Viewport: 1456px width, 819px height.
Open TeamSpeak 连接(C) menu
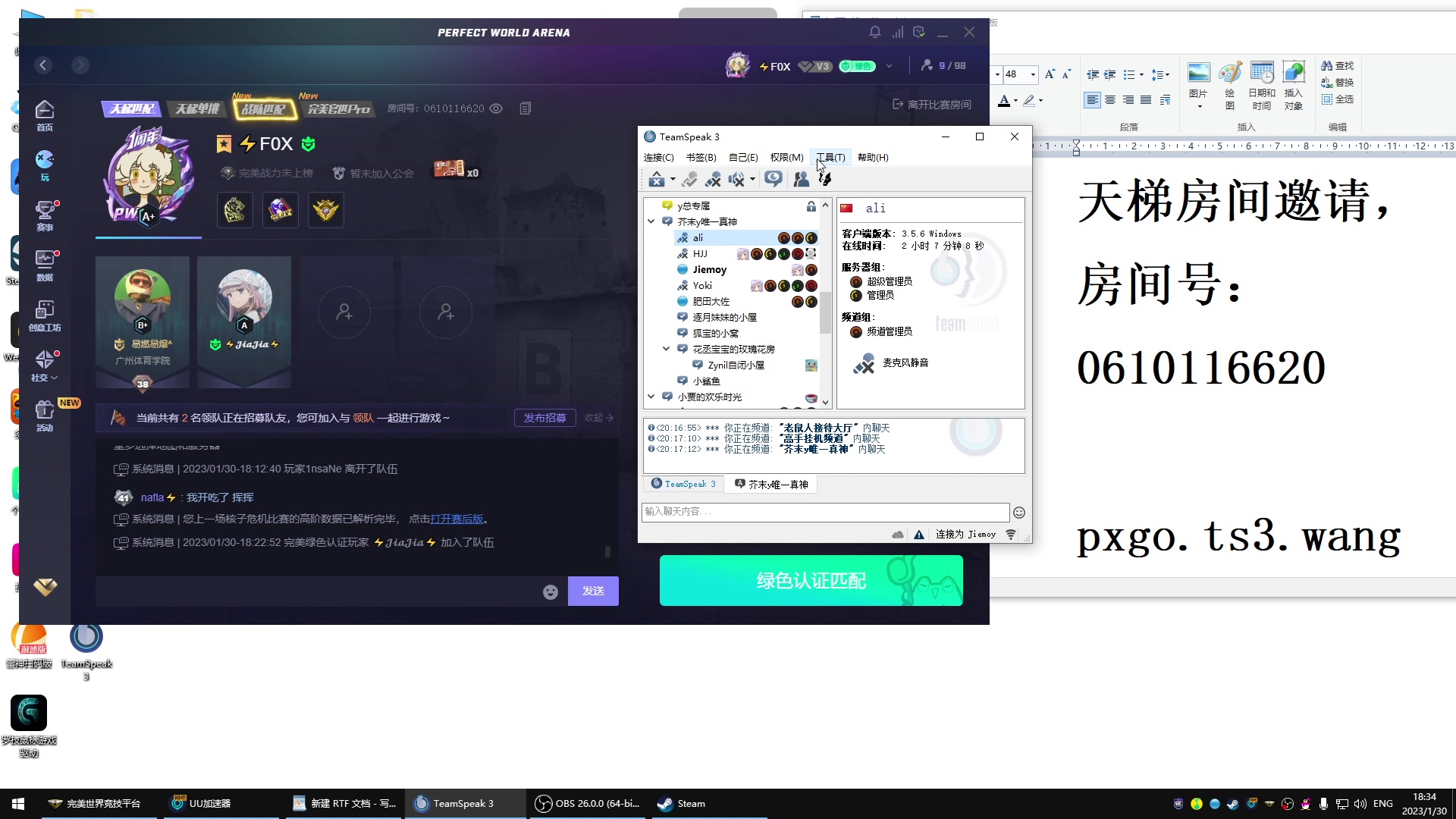[x=658, y=158]
